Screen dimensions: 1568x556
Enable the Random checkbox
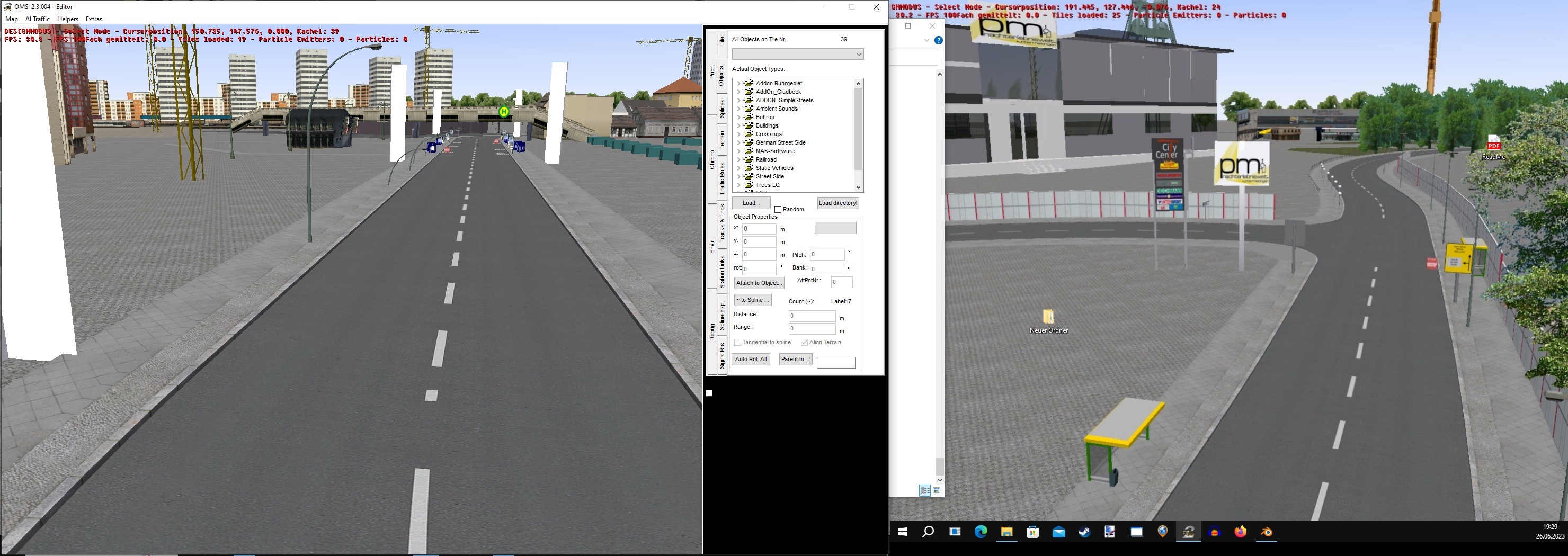pos(778,209)
